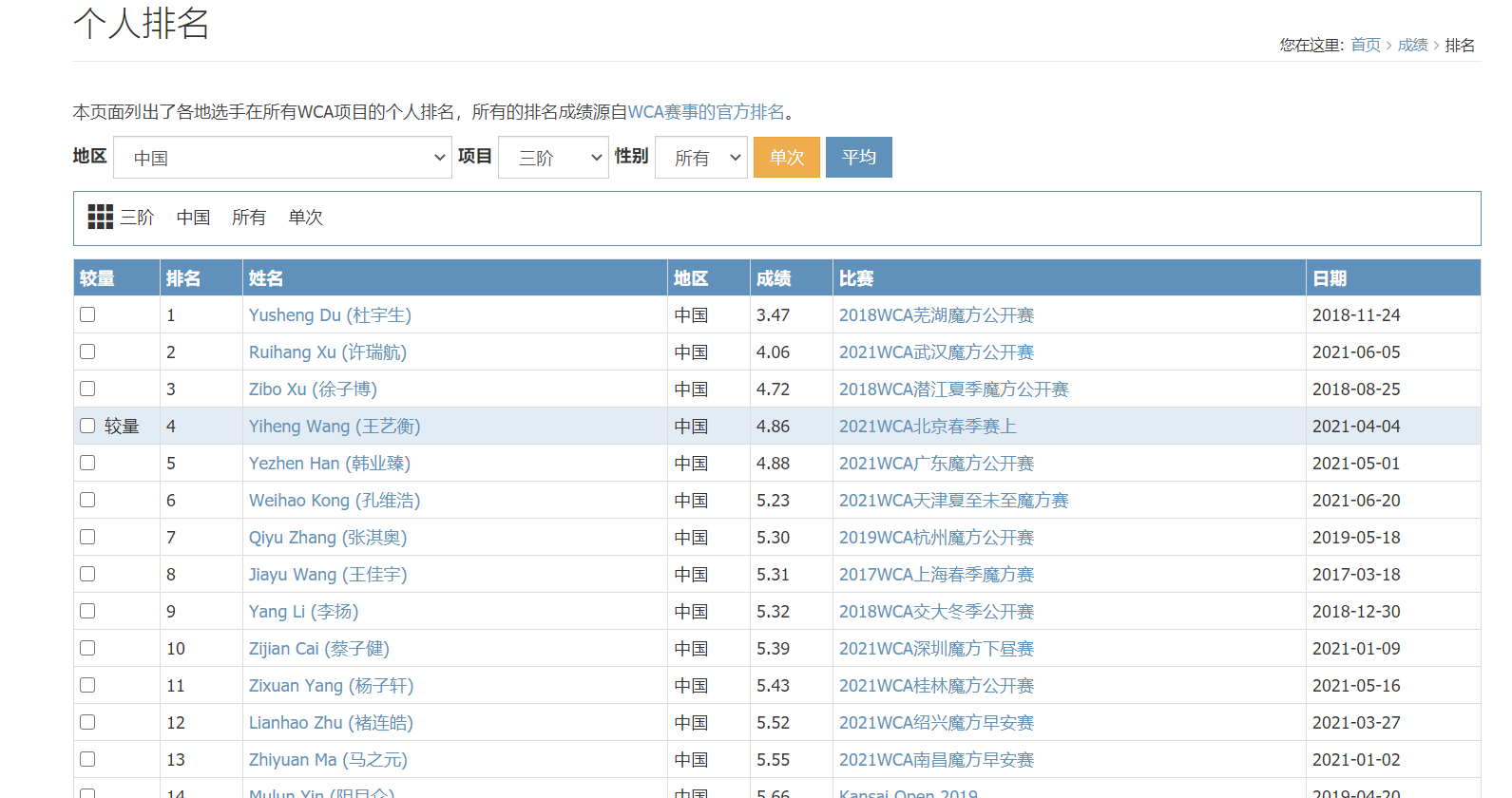Open 2018WCA芜湖魔方公开赛 competition
The height and width of the screenshot is (798, 1512).
pyautogui.click(x=936, y=314)
